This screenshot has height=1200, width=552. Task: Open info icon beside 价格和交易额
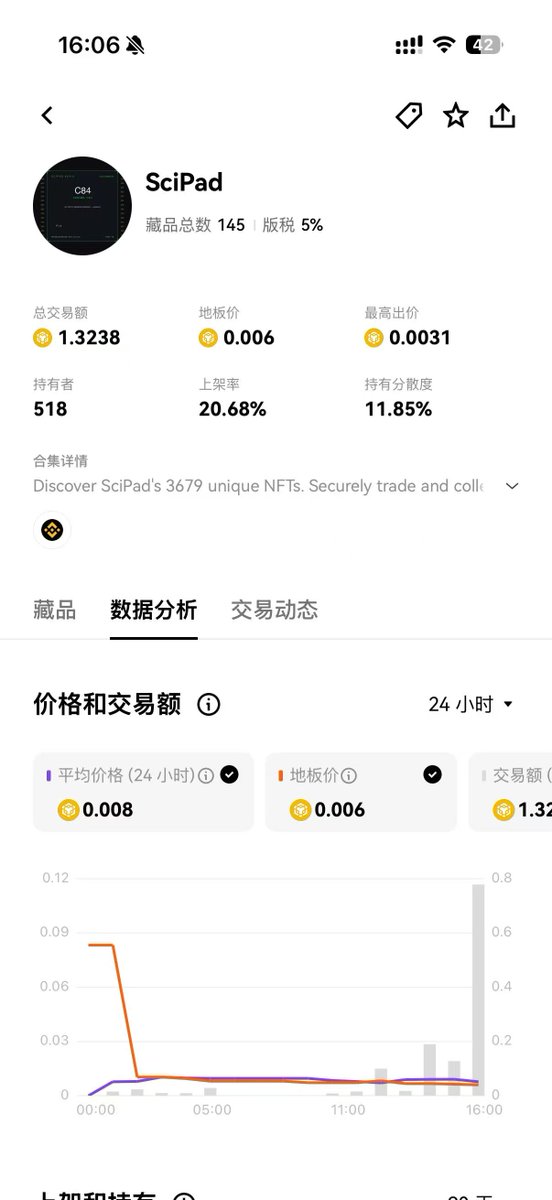(208, 705)
